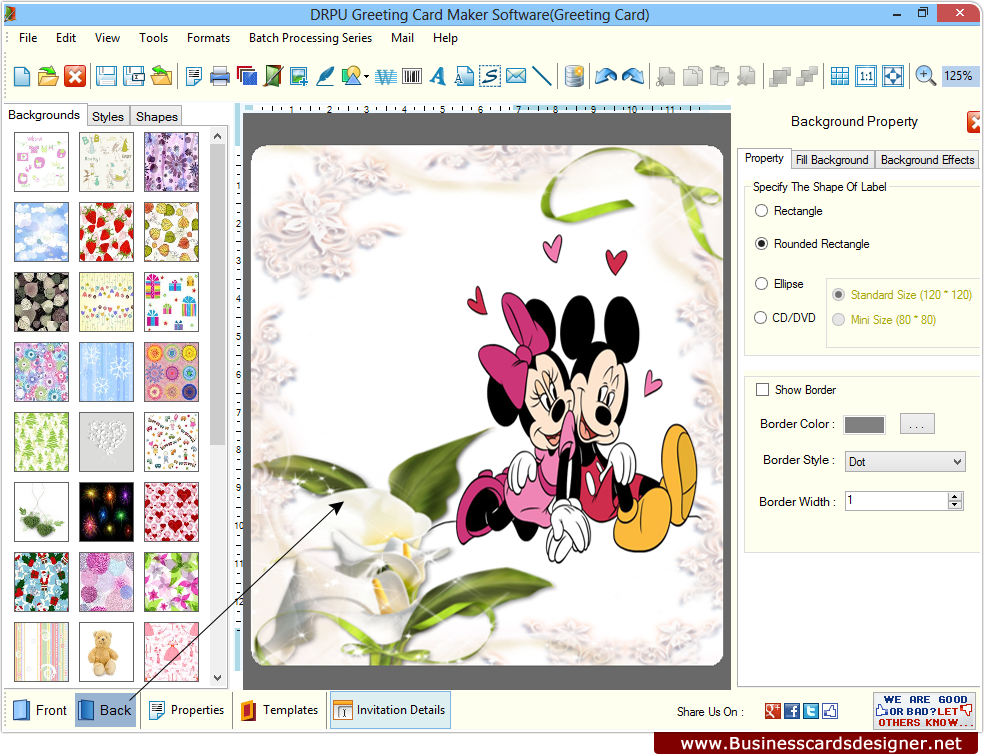Share on Twitter
This screenshot has width=984, height=754.
click(x=811, y=711)
